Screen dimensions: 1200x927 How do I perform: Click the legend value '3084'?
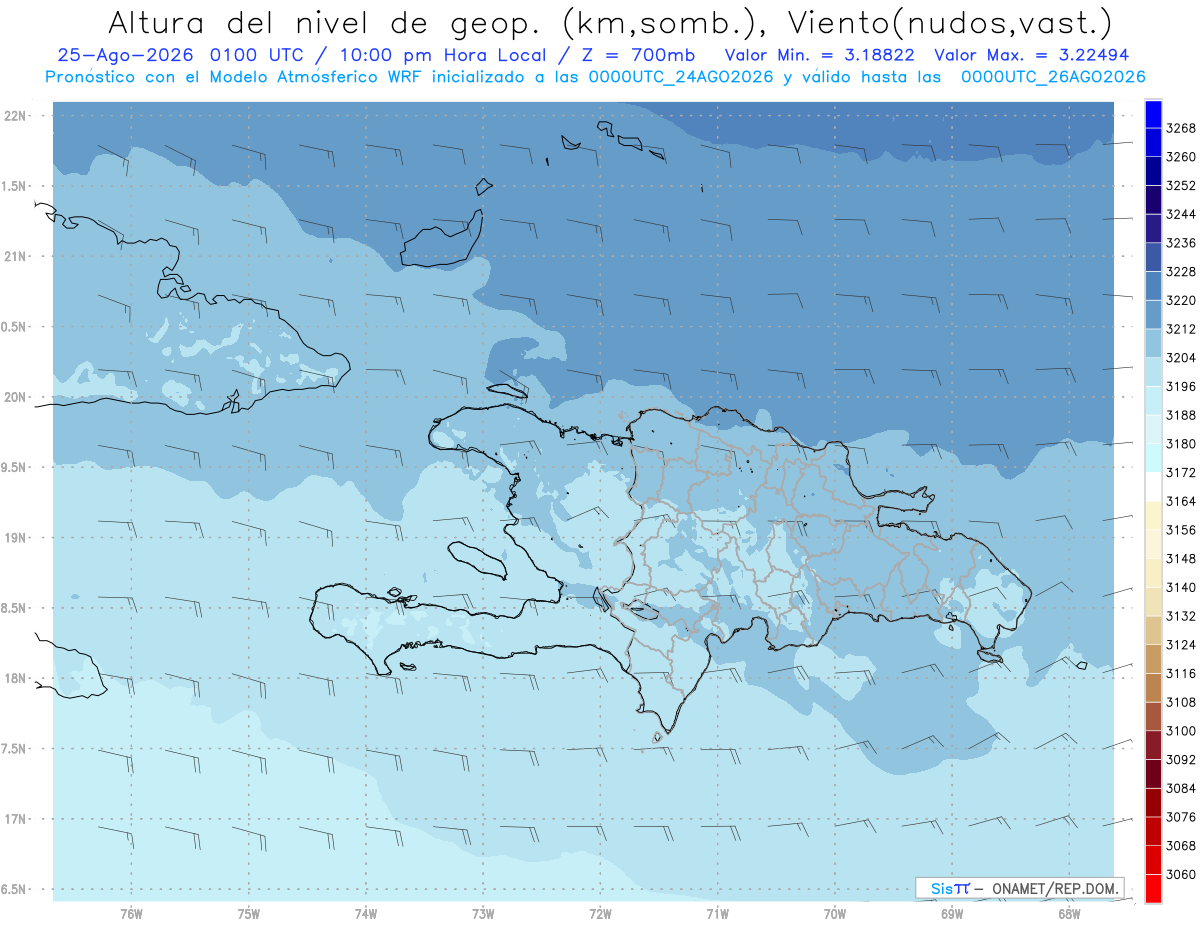[x=1181, y=788]
